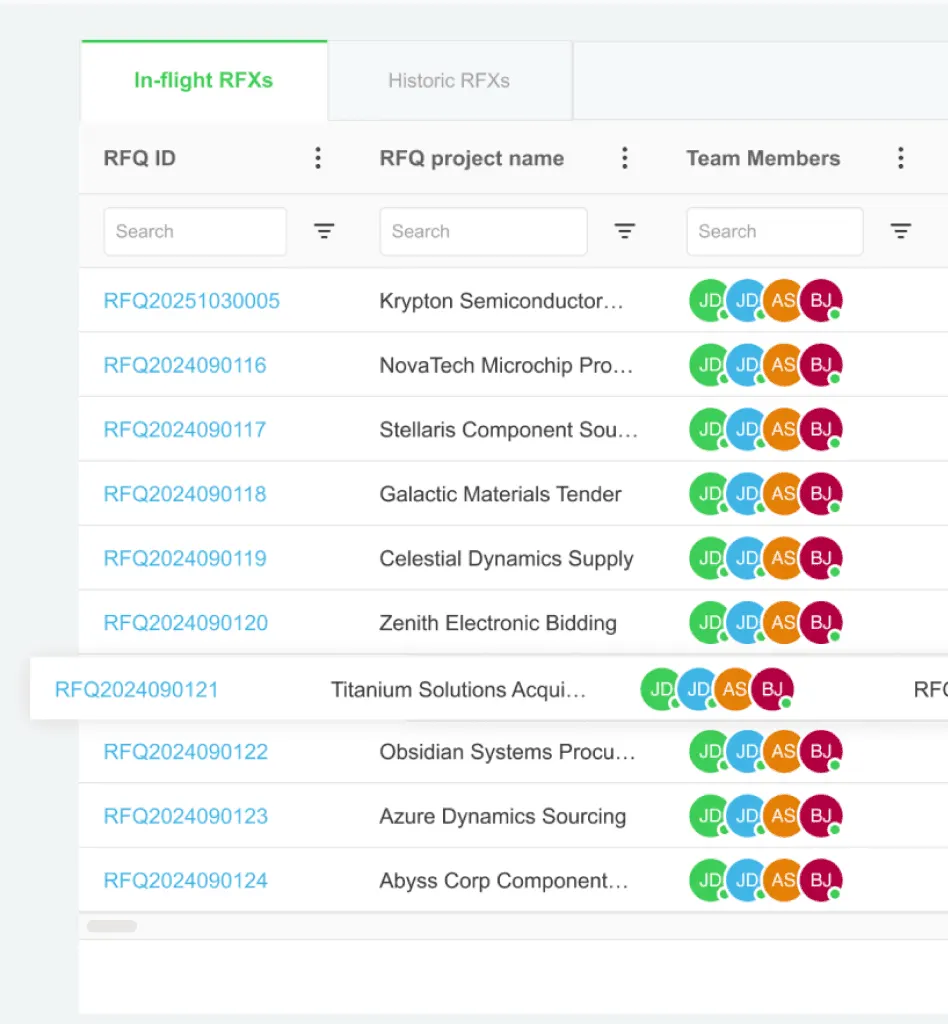The image size is (948, 1024).
Task: Click the 'Zenith Electronic Bidding' project name
Action: 498,622
